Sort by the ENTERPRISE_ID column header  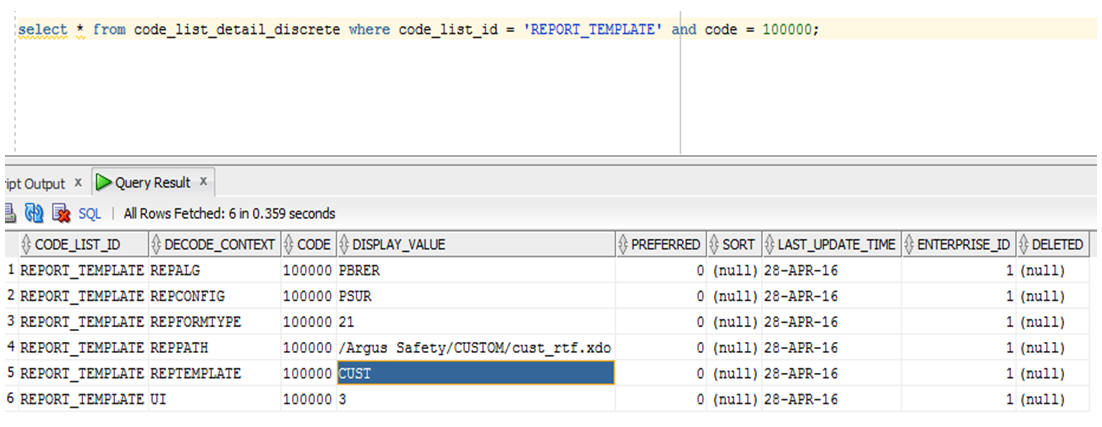[959, 244]
